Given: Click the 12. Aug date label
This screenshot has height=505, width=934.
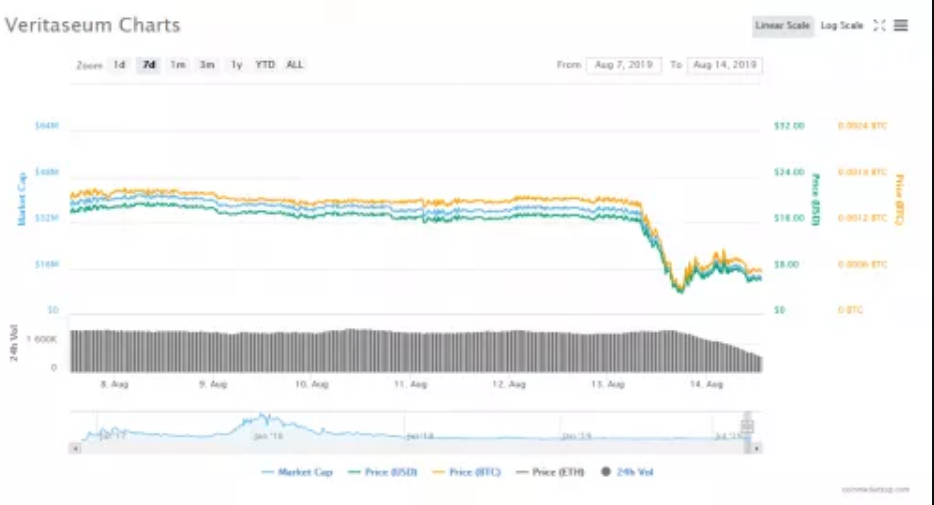Looking at the screenshot, I should [x=509, y=384].
